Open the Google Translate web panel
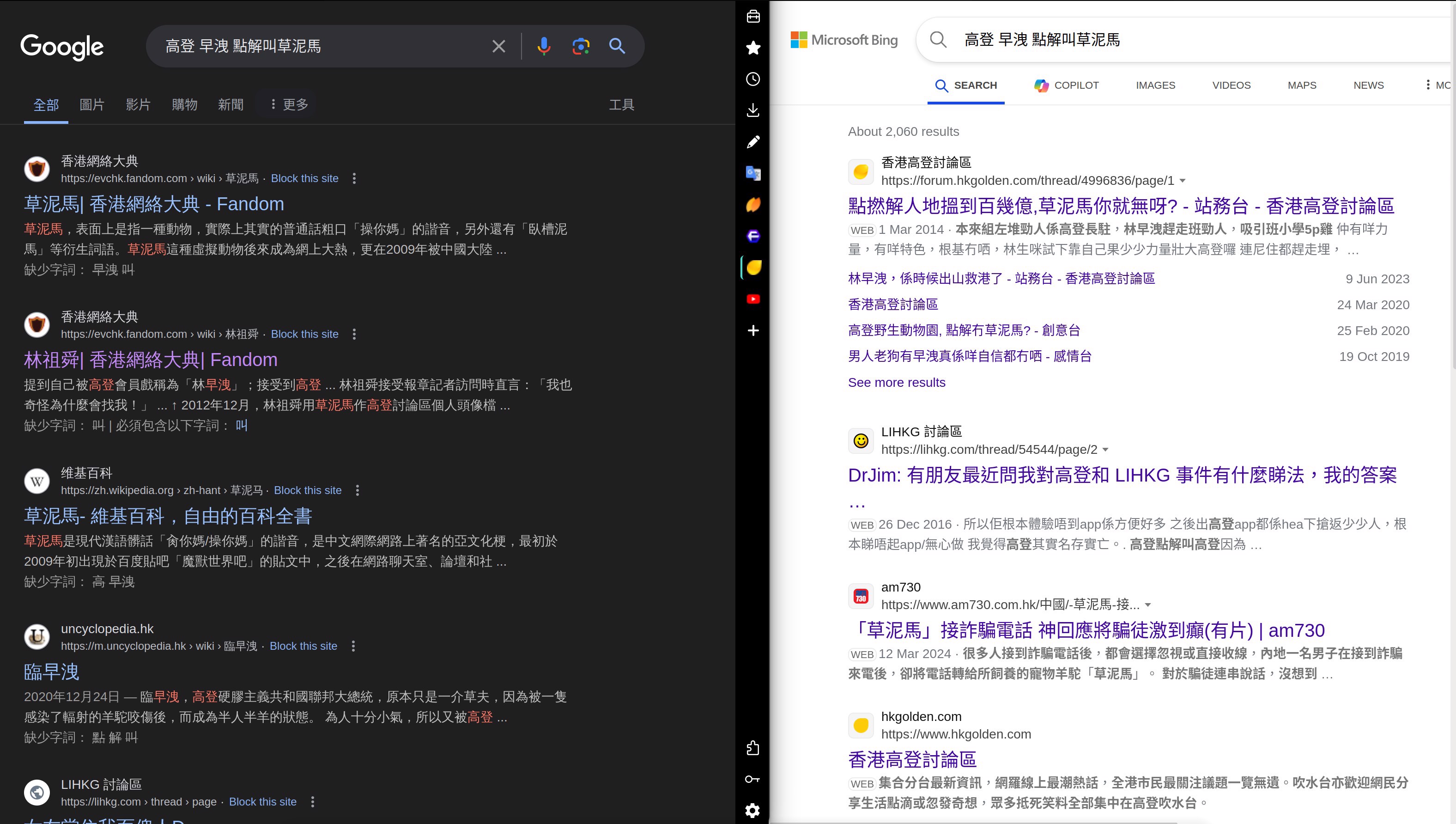 [753, 173]
